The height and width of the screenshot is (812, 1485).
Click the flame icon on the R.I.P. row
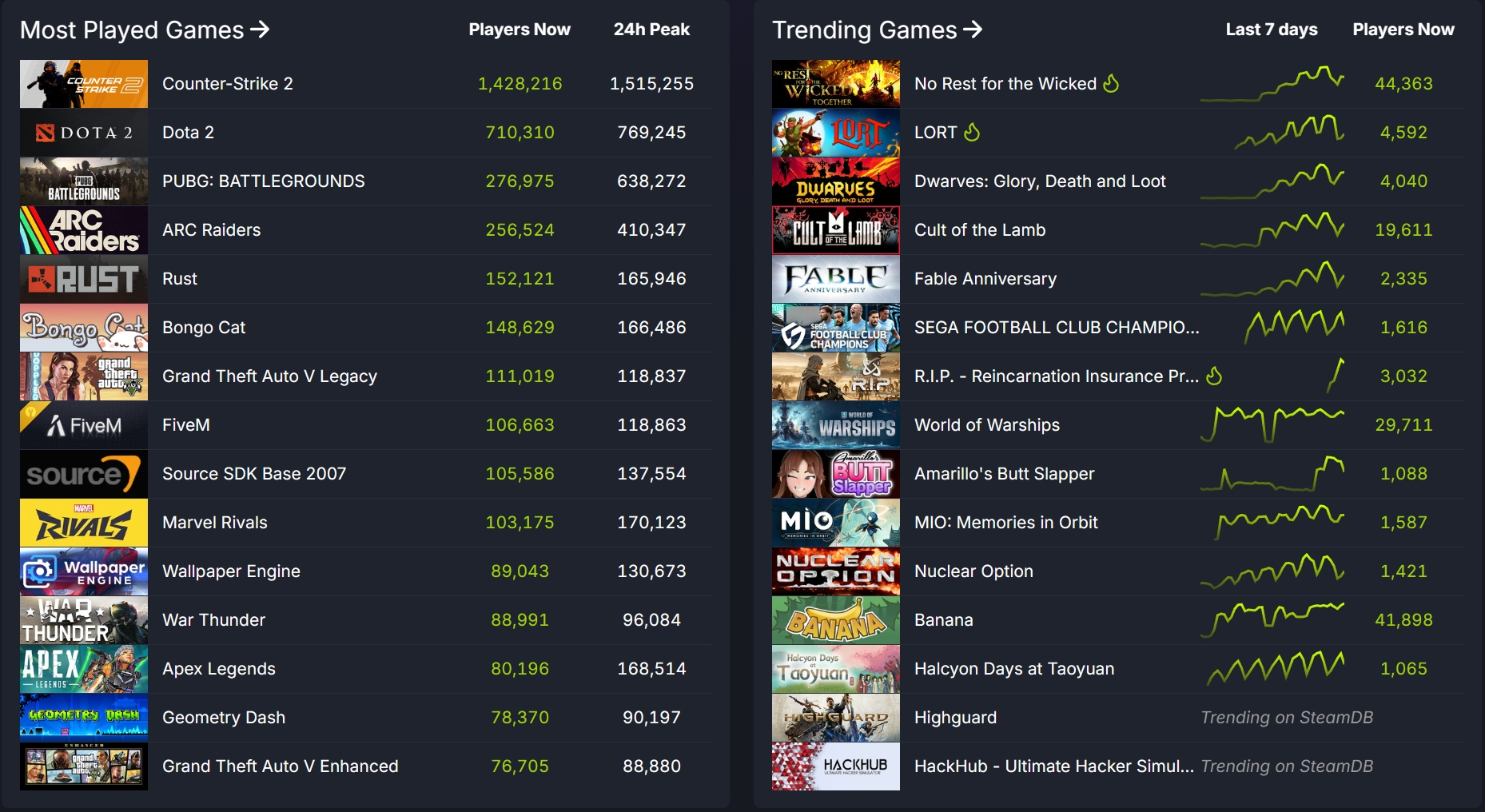coord(1214,376)
